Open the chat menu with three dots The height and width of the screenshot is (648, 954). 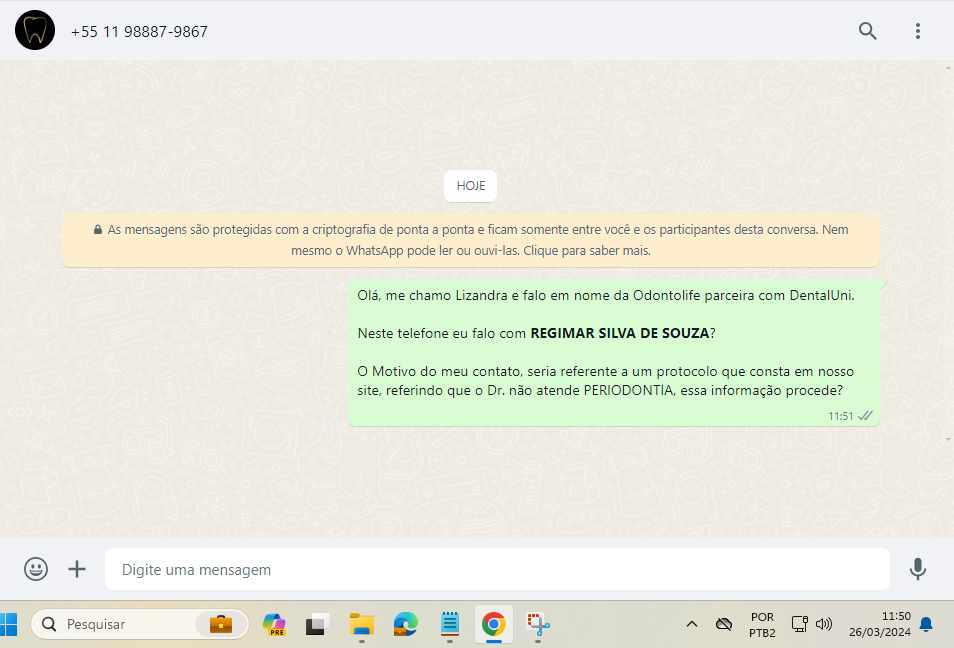pos(917,31)
